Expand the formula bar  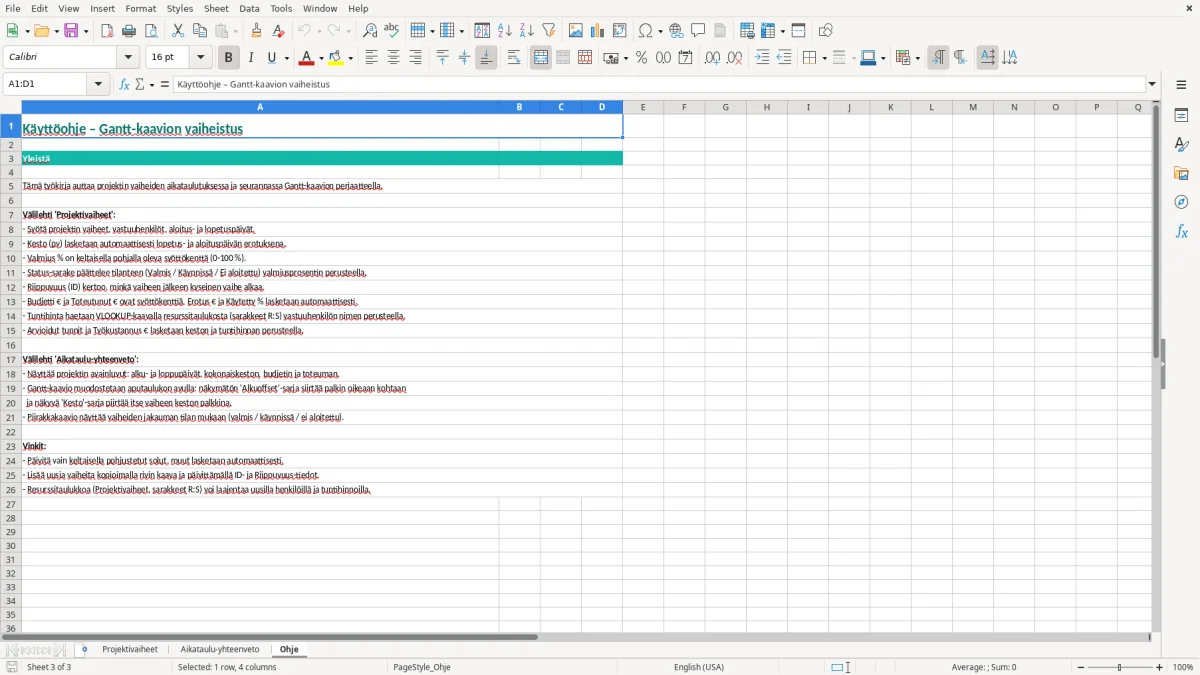click(1152, 84)
